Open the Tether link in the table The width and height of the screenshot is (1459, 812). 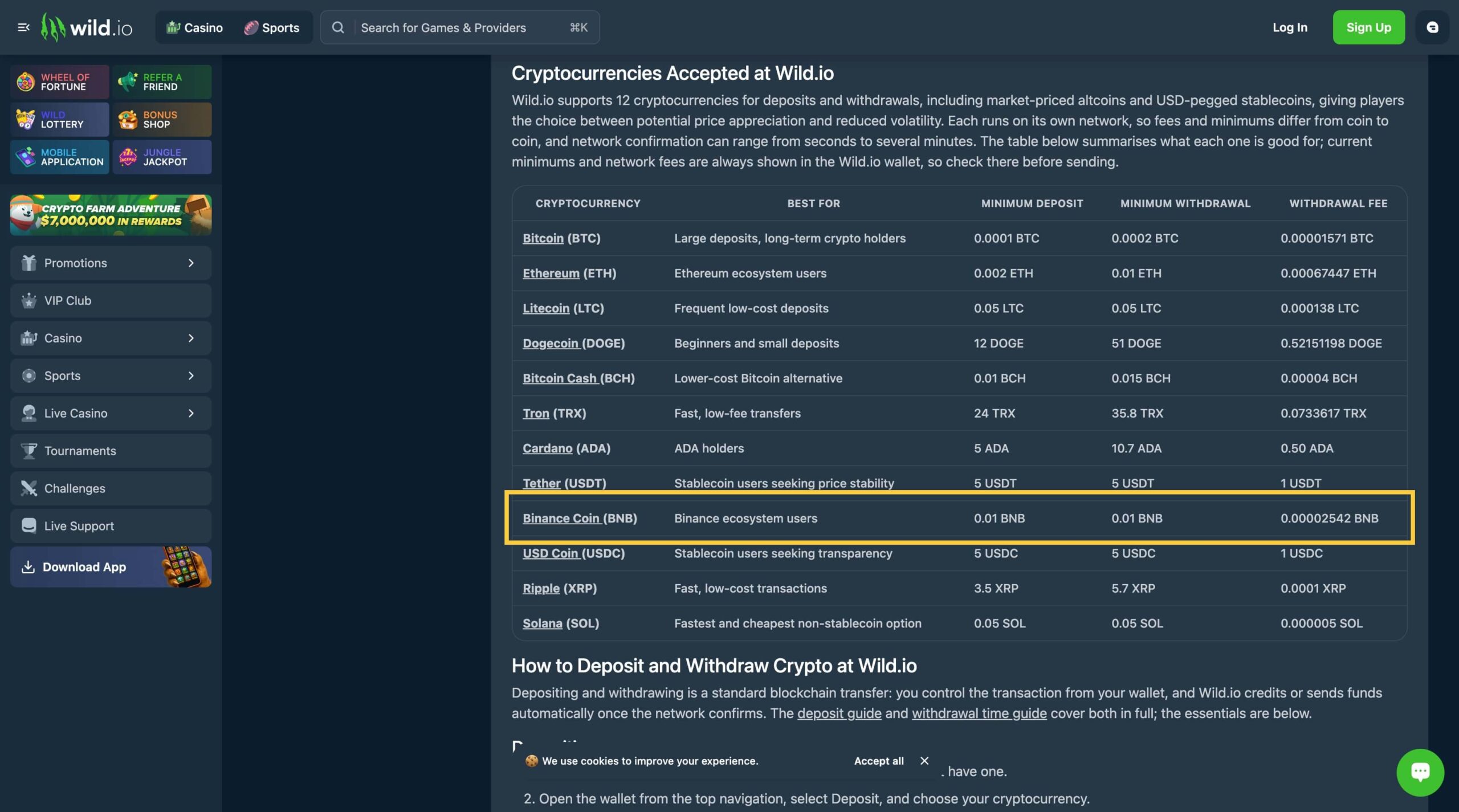click(541, 483)
